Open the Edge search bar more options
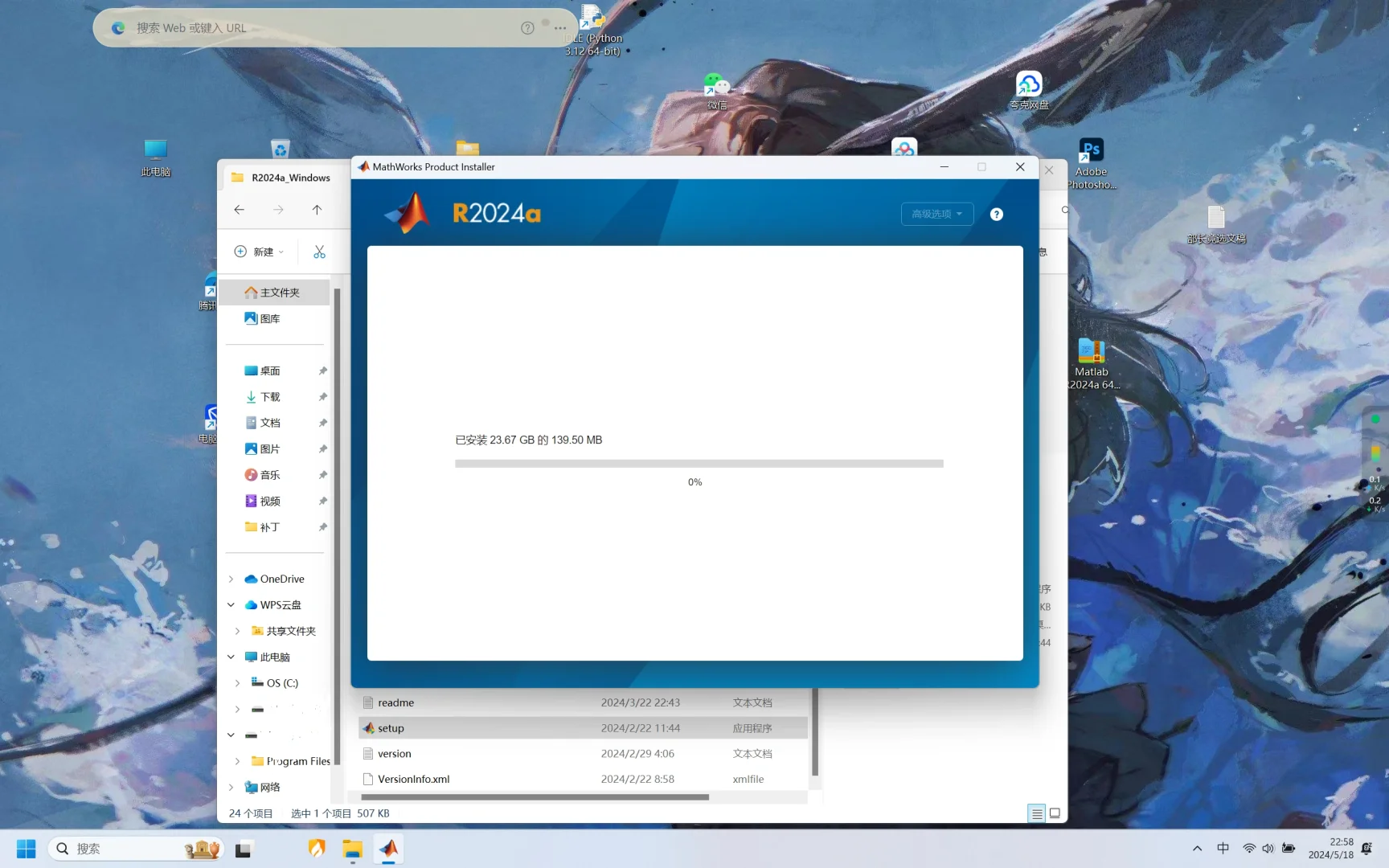 tap(560, 28)
